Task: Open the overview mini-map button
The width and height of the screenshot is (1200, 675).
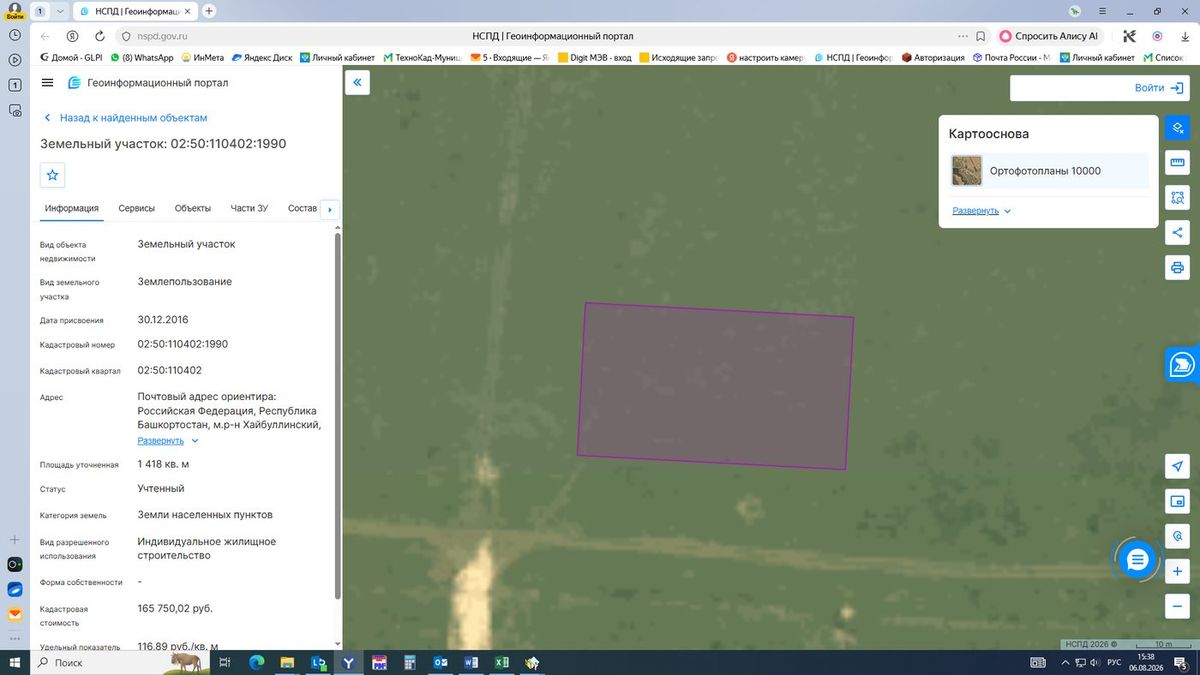Action: coord(1177,501)
